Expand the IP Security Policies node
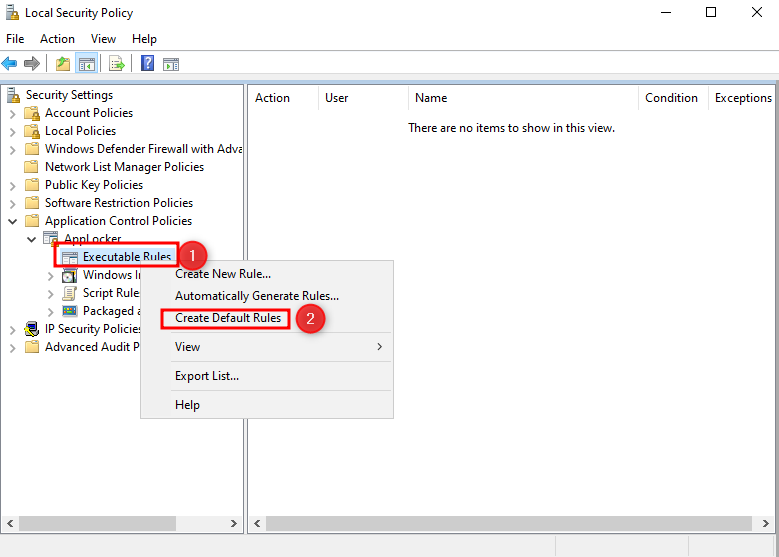 [x=12, y=329]
